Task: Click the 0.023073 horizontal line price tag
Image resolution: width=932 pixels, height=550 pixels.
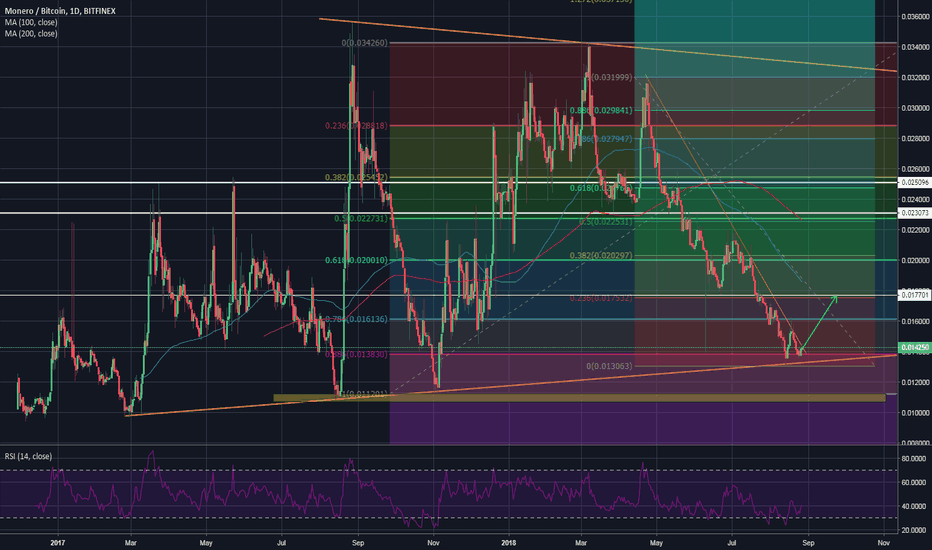Action: [915, 212]
